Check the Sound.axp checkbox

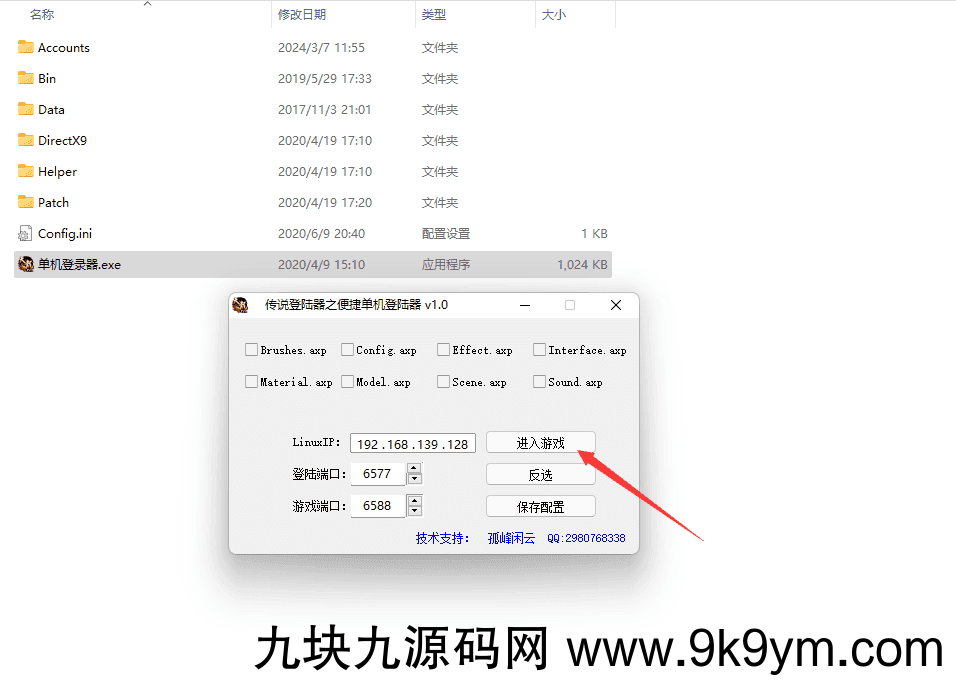point(539,382)
